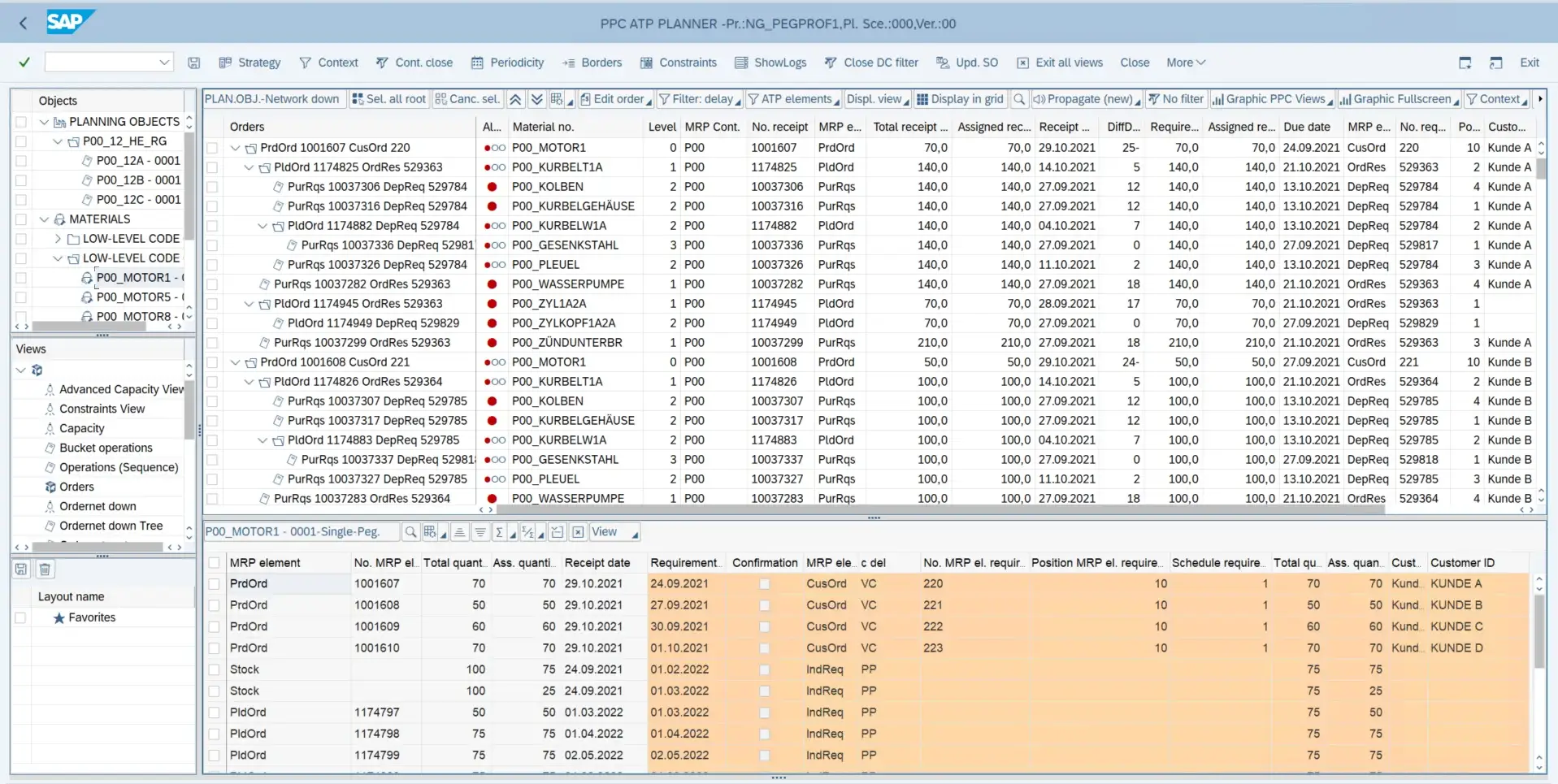Collapse PldOrd 1174882 DepReq 529784 node
1558x784 pixels.
point(263,226)
